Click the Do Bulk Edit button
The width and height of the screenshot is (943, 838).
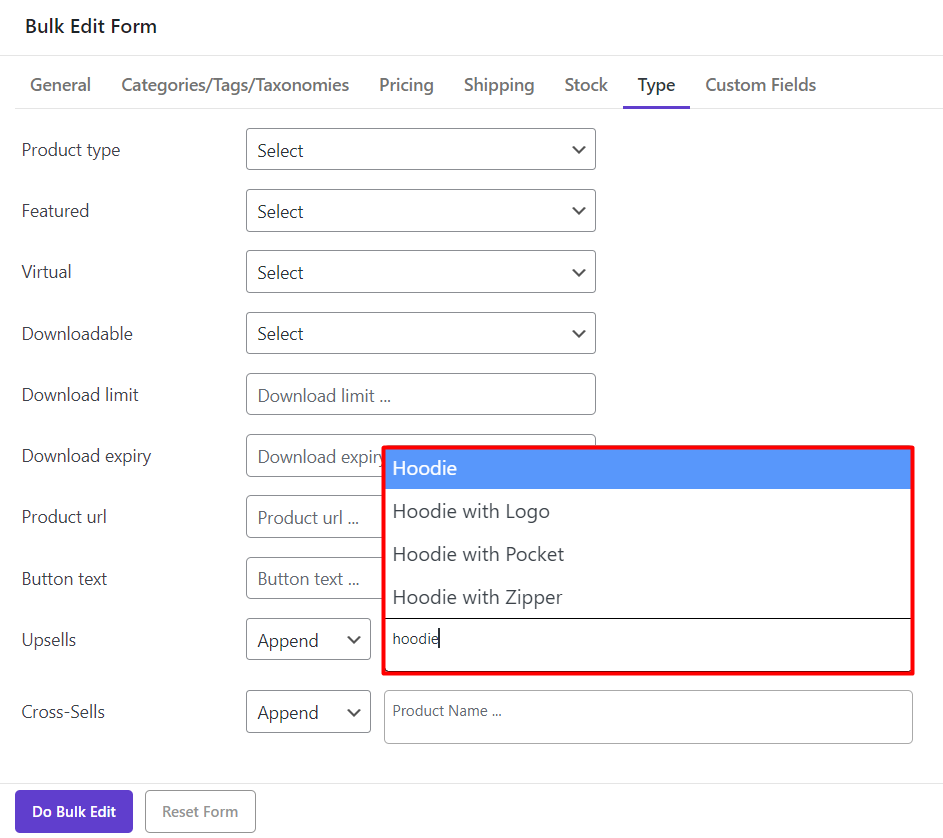(x=74, y=811)
